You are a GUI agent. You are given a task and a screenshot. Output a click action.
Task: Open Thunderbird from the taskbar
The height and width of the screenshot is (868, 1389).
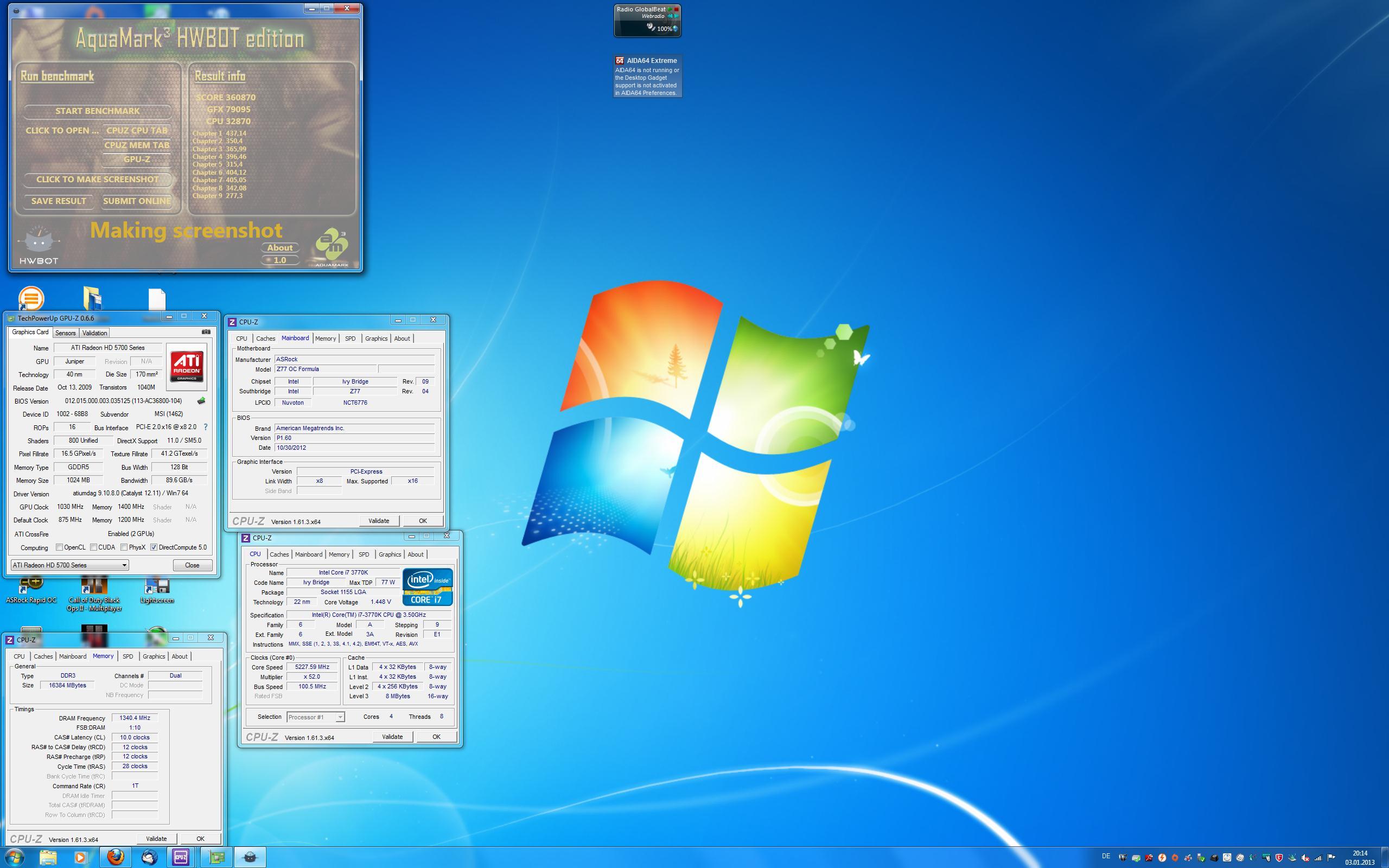pos(149,858)
